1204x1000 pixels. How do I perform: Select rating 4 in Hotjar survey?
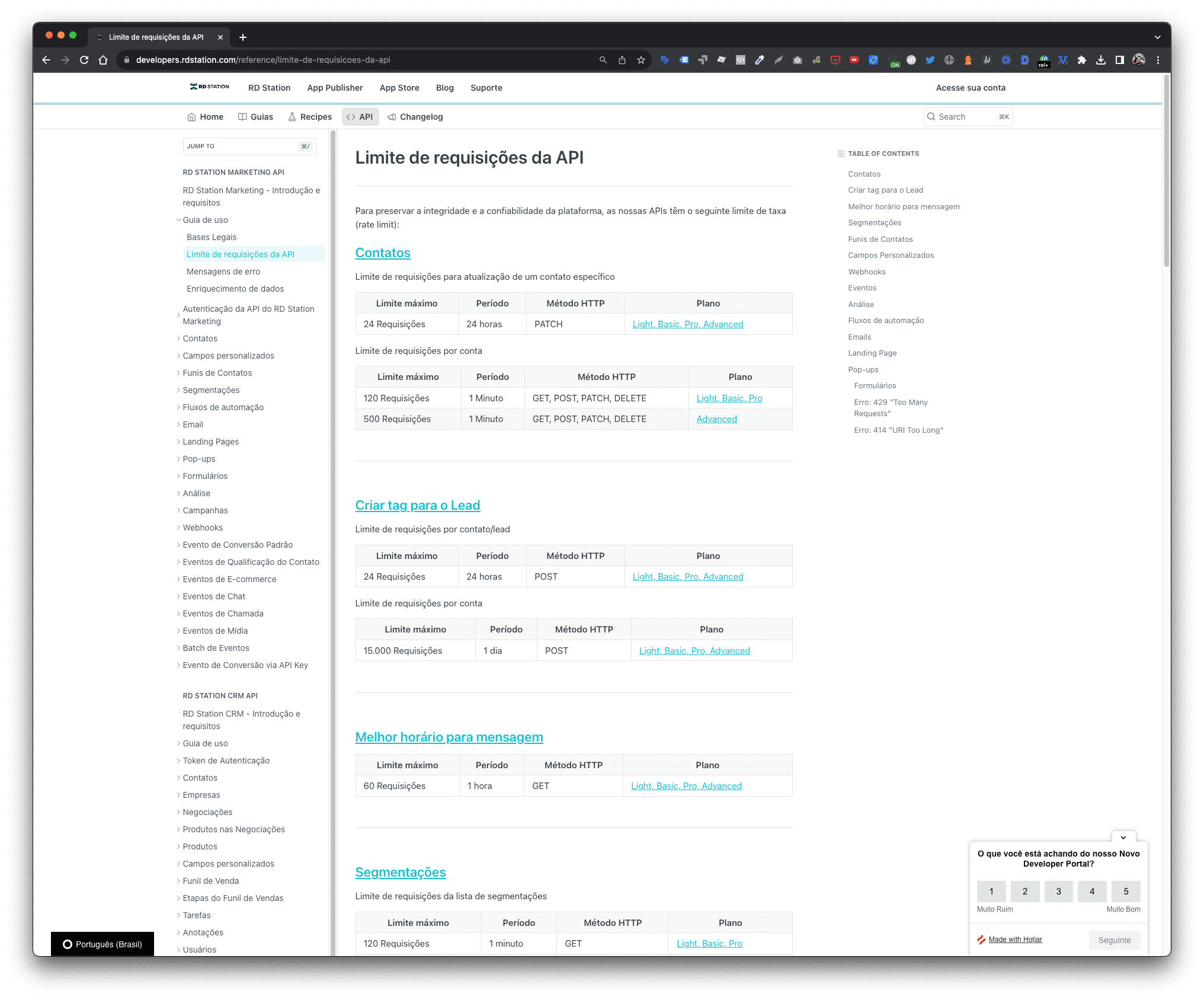pyautogui.click(x=1092, y=891)
